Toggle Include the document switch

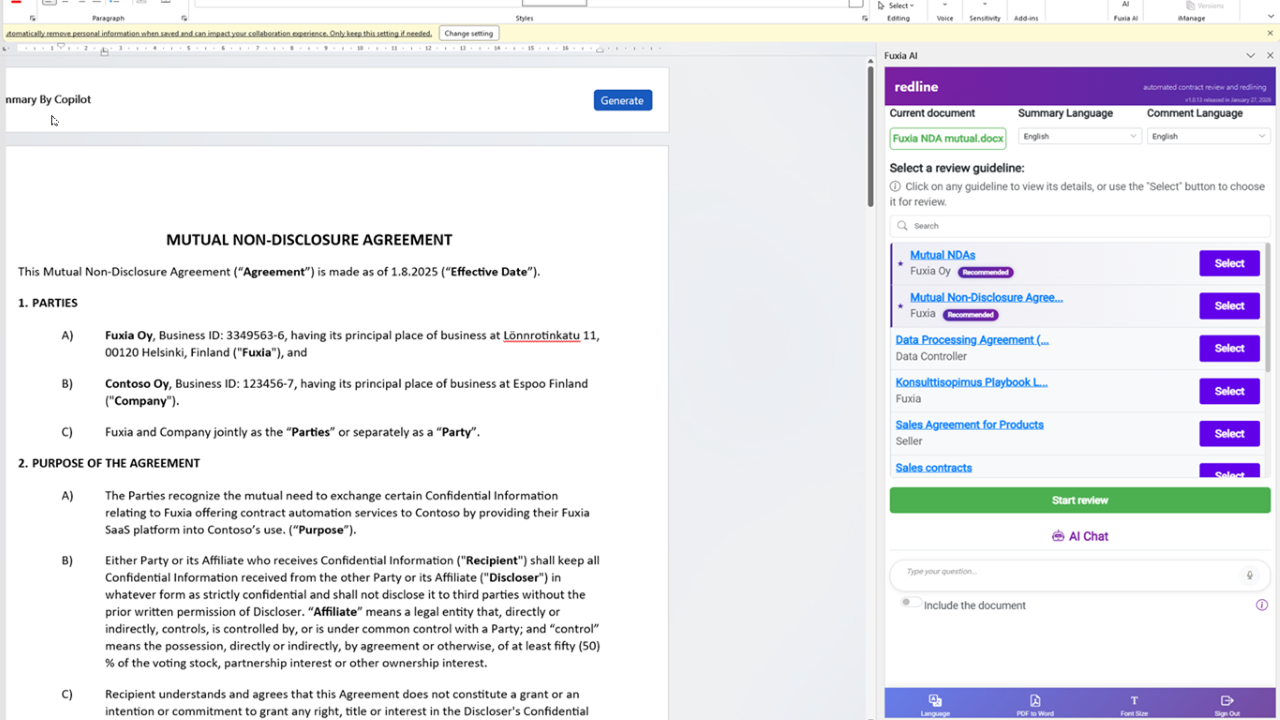coord(910,603)
